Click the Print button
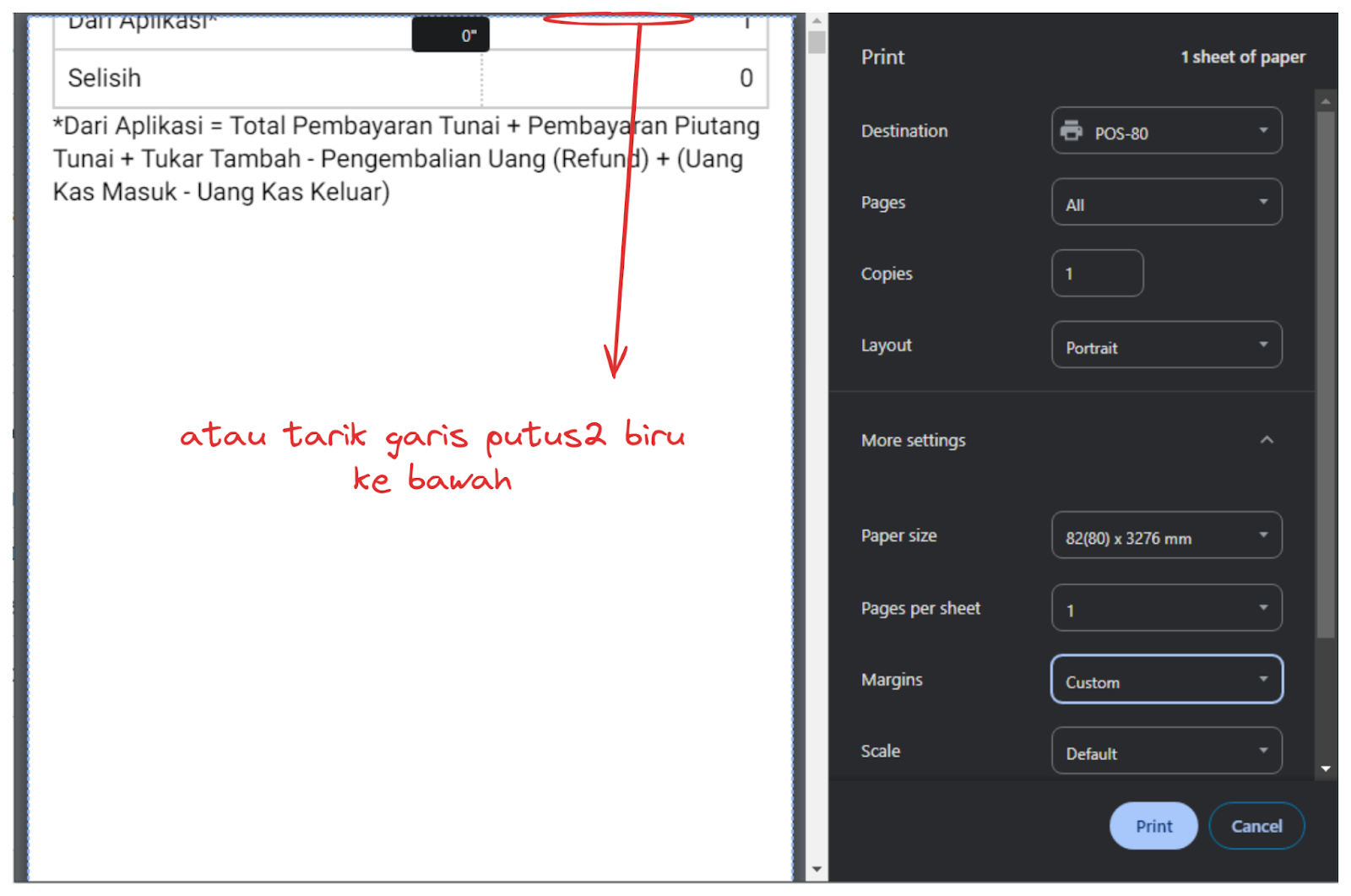1351x896 pixels. tap(1153, 826)
